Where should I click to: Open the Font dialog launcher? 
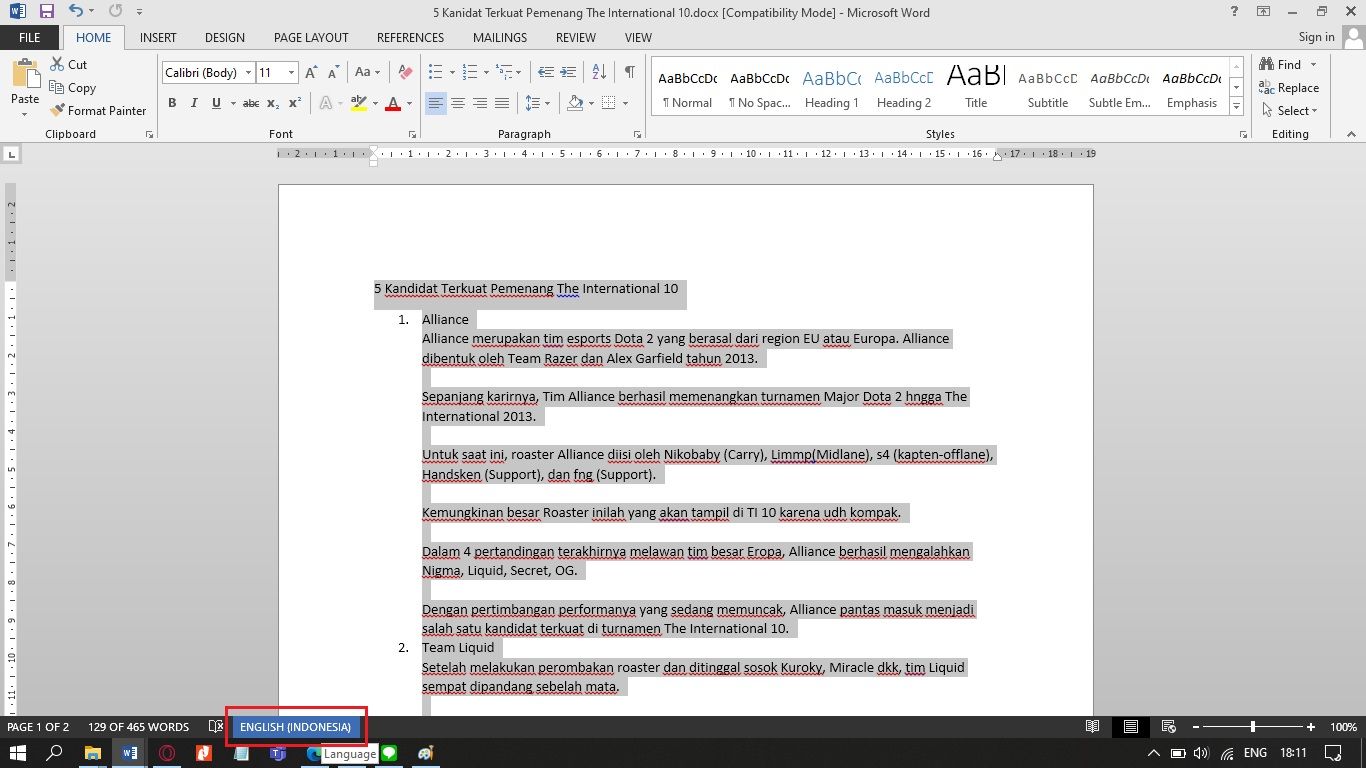411,134
